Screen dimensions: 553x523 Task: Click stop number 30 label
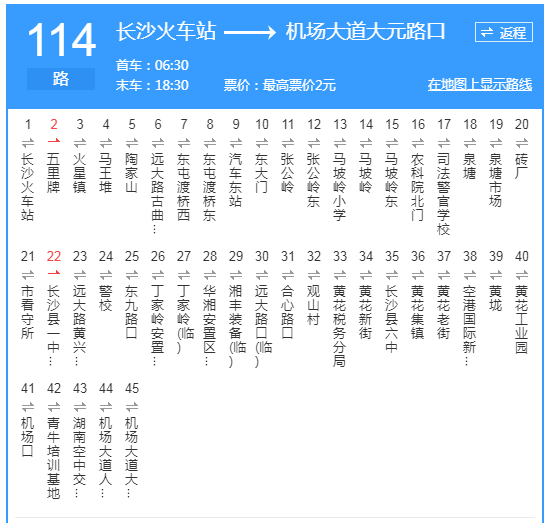(262, 256)
